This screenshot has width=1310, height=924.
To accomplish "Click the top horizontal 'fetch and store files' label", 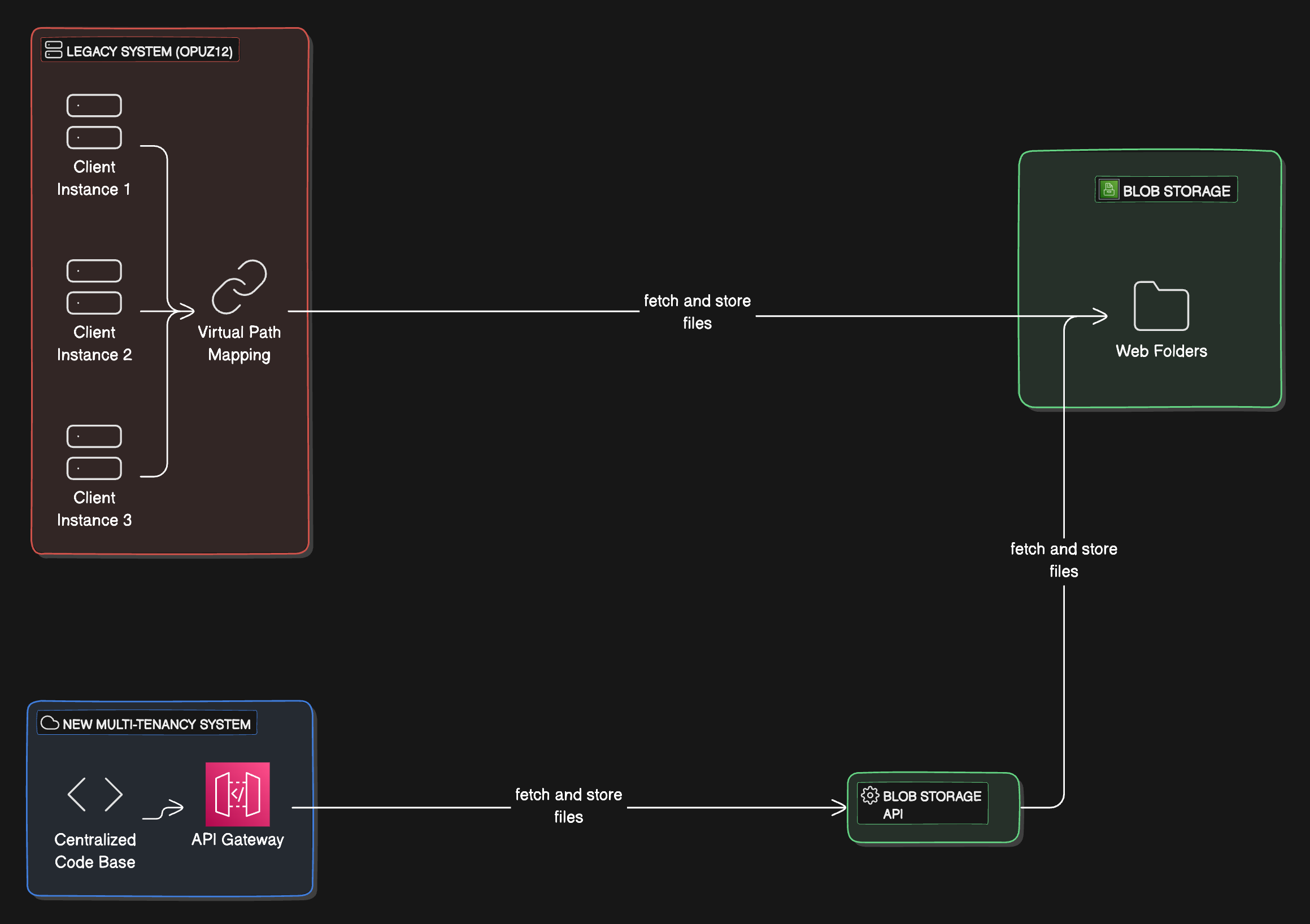I will [697, 311].
